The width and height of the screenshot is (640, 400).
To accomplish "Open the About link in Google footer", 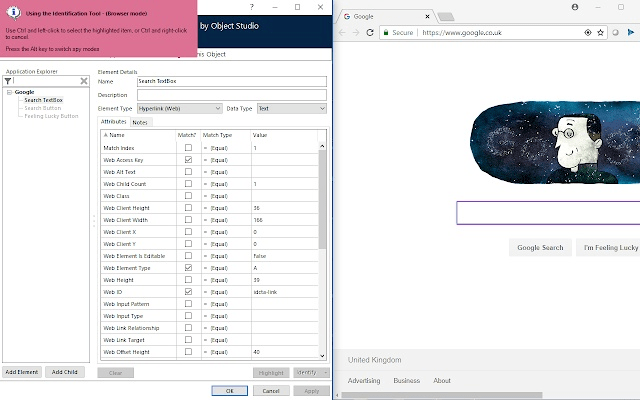I will 442,380.
